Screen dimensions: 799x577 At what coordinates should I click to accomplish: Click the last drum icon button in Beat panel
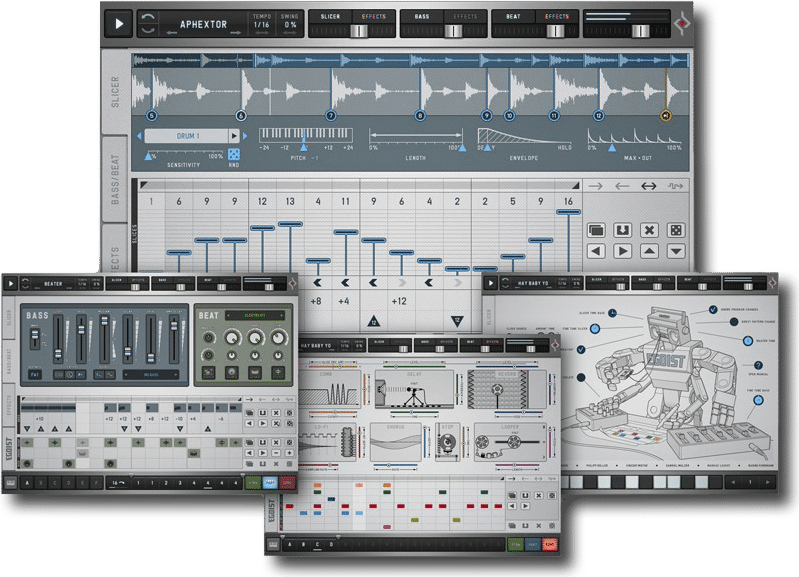click(278, 373)
